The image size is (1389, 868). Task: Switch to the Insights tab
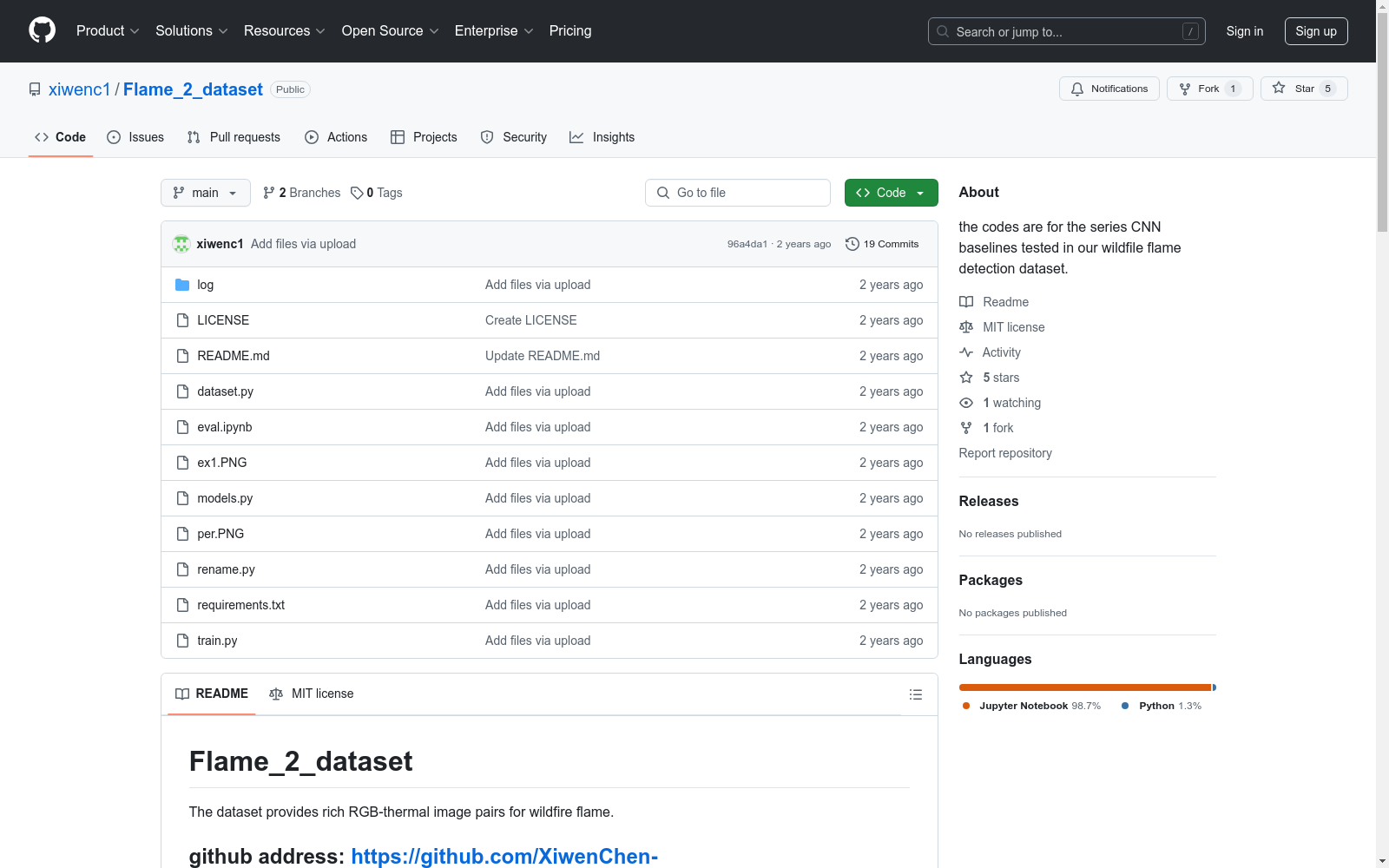(602, 137)
